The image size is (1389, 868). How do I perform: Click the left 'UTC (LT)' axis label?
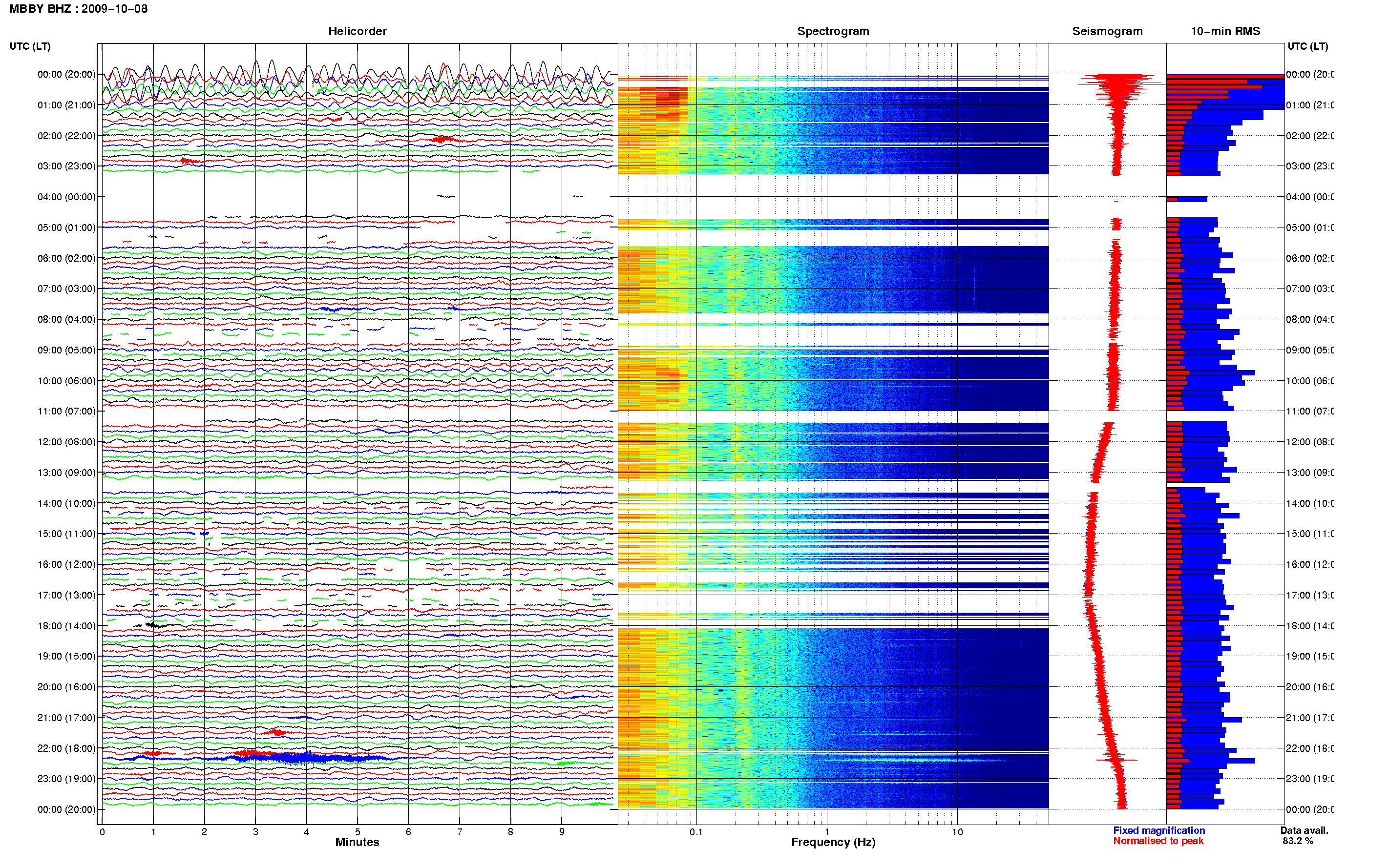tap(30, 46)
